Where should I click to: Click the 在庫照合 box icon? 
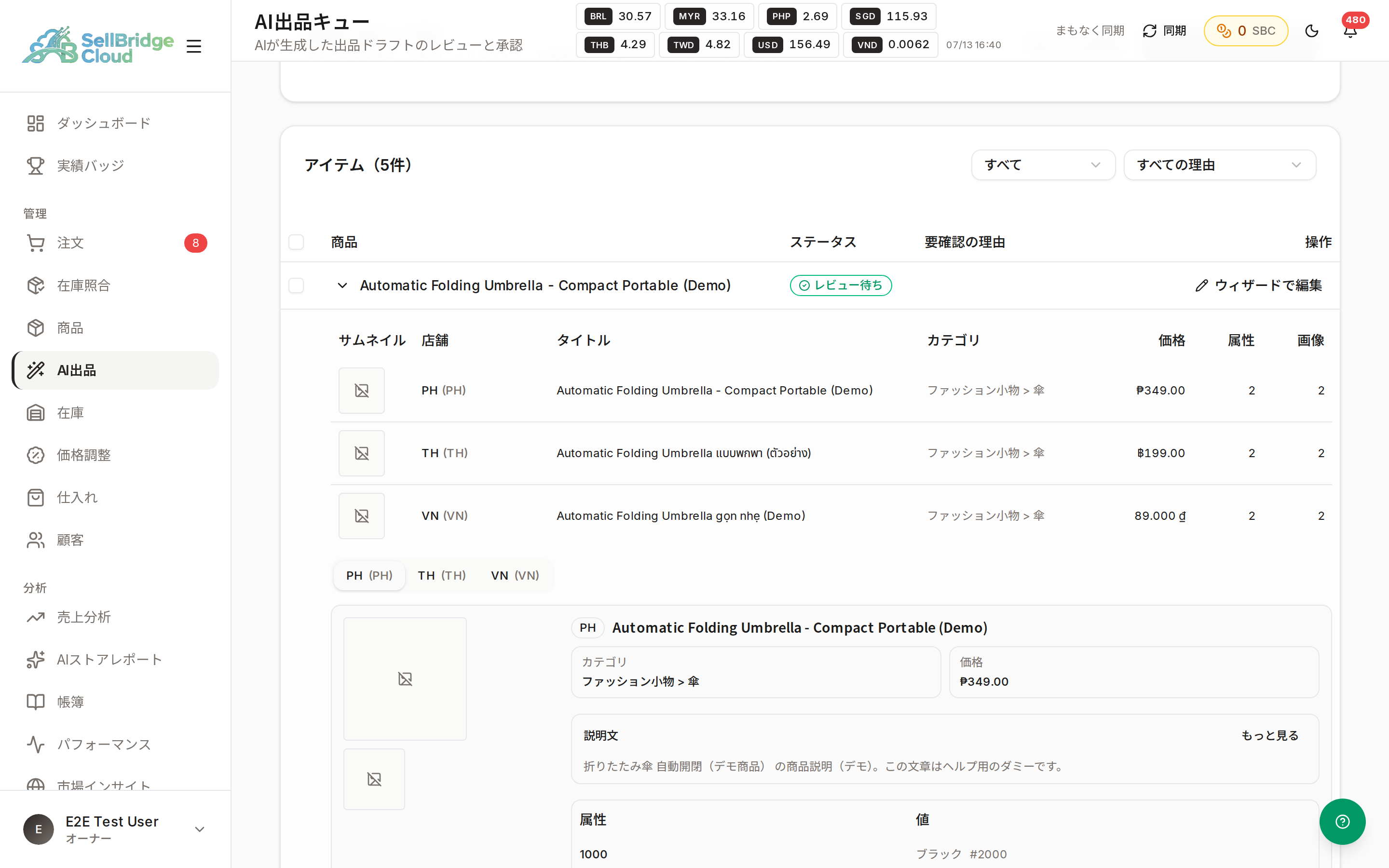36,285
